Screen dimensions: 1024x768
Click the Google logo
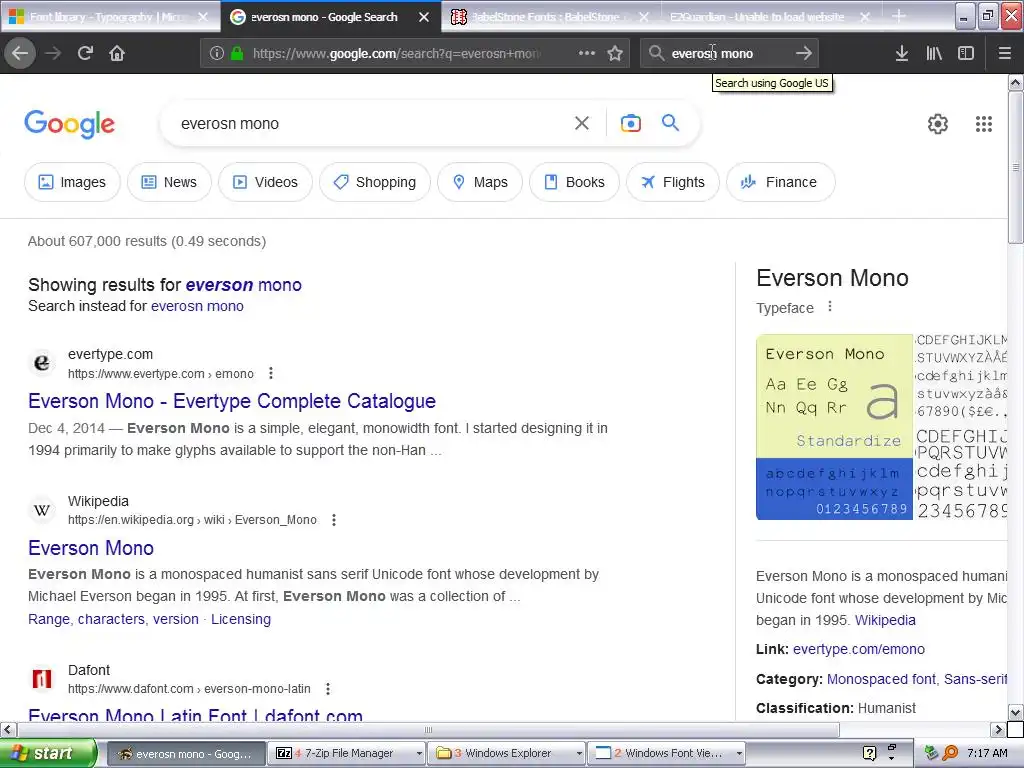pyautogui.click(x=69, y=124)
